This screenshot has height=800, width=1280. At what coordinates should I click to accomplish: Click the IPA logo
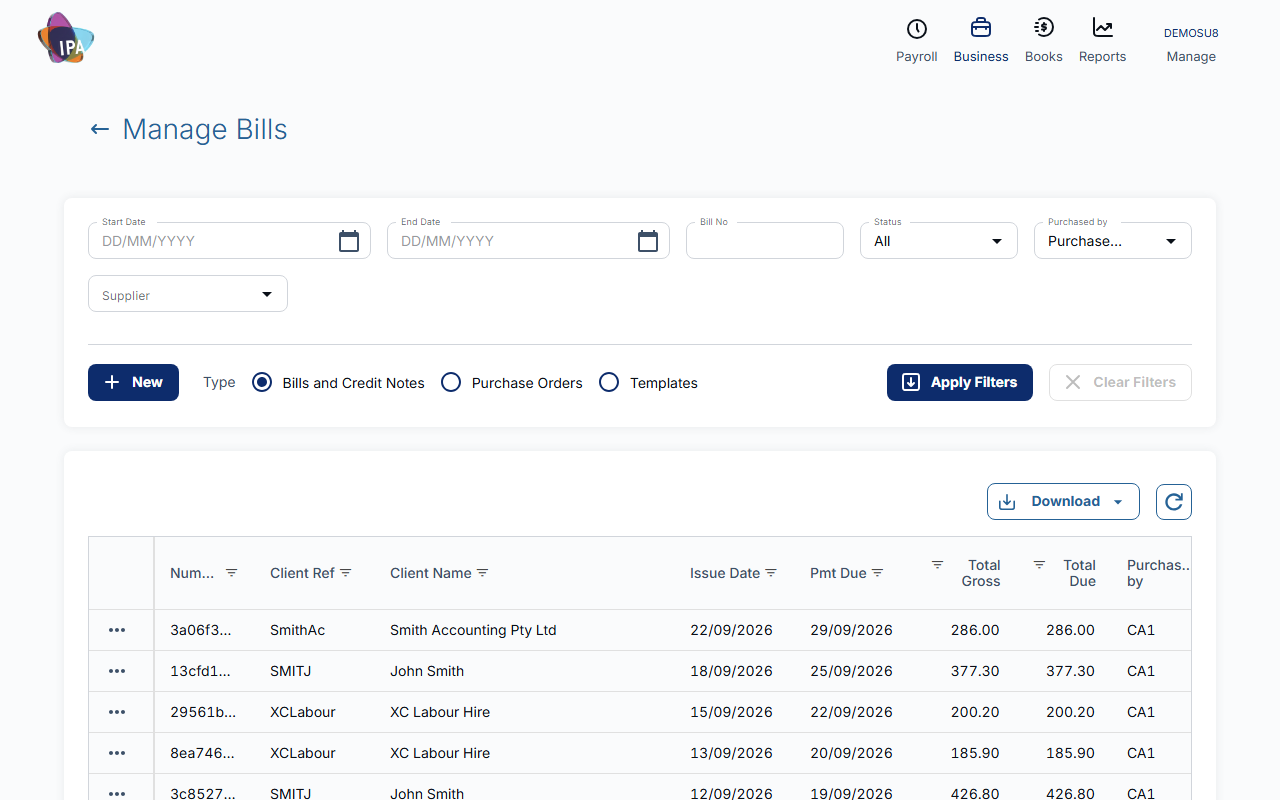coord(66,39)
